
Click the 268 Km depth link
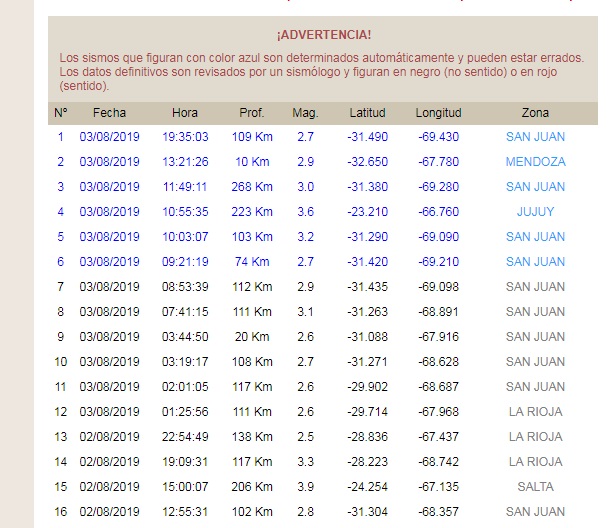[x=252, y=187]
